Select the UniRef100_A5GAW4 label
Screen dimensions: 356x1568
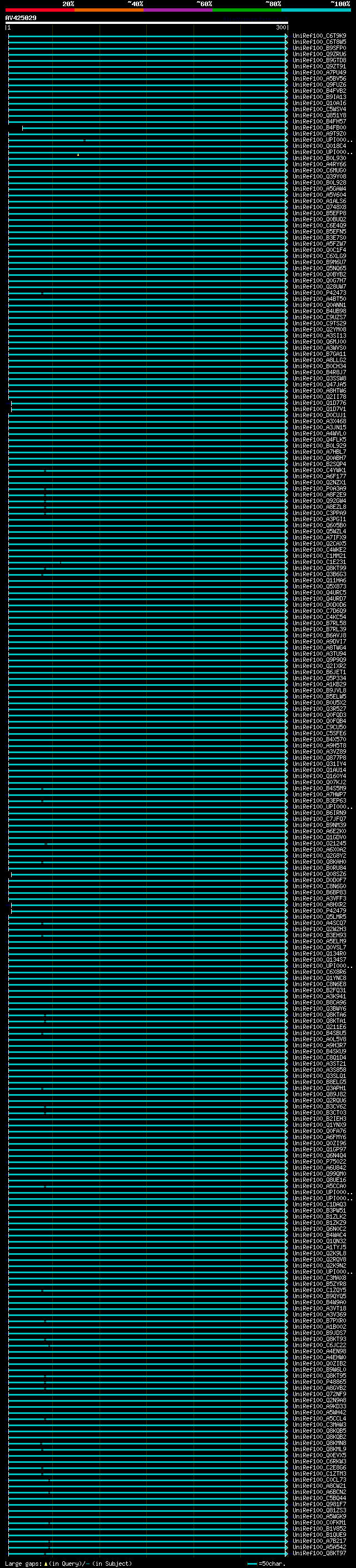pyautogui.click(x=319, y=189)
